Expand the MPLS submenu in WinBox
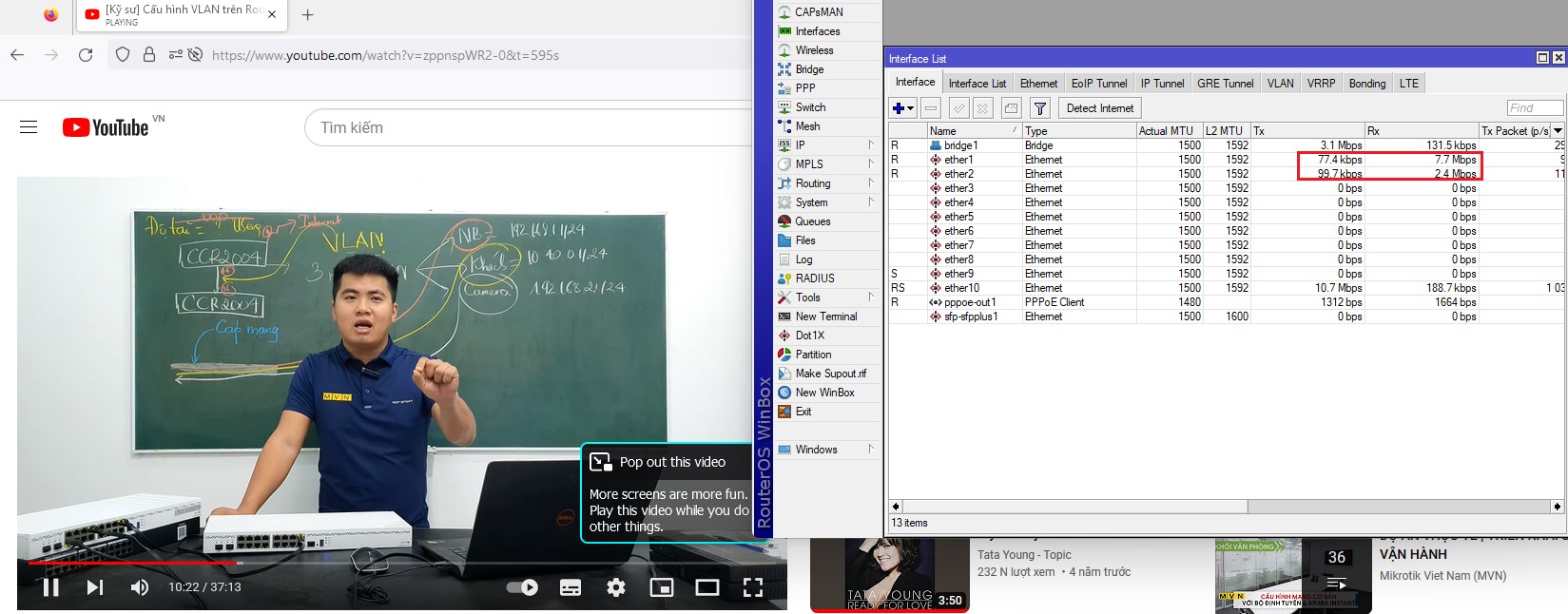 (871, 164)
